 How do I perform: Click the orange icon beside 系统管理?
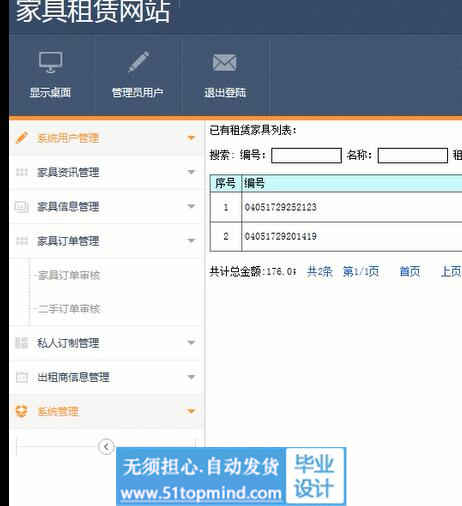[x=22, y=411]
